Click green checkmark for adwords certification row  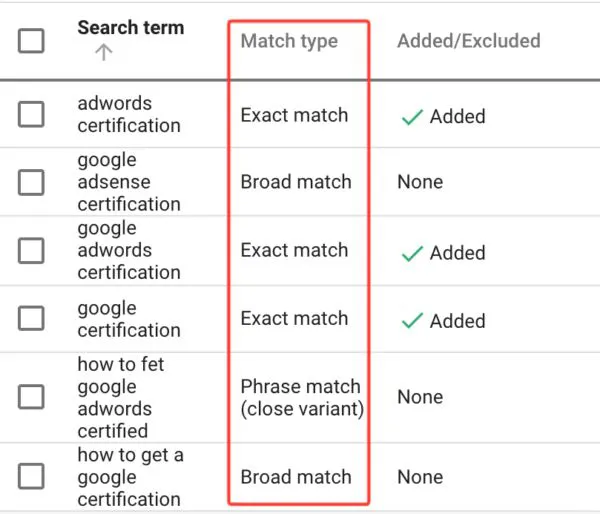(411, 117)
